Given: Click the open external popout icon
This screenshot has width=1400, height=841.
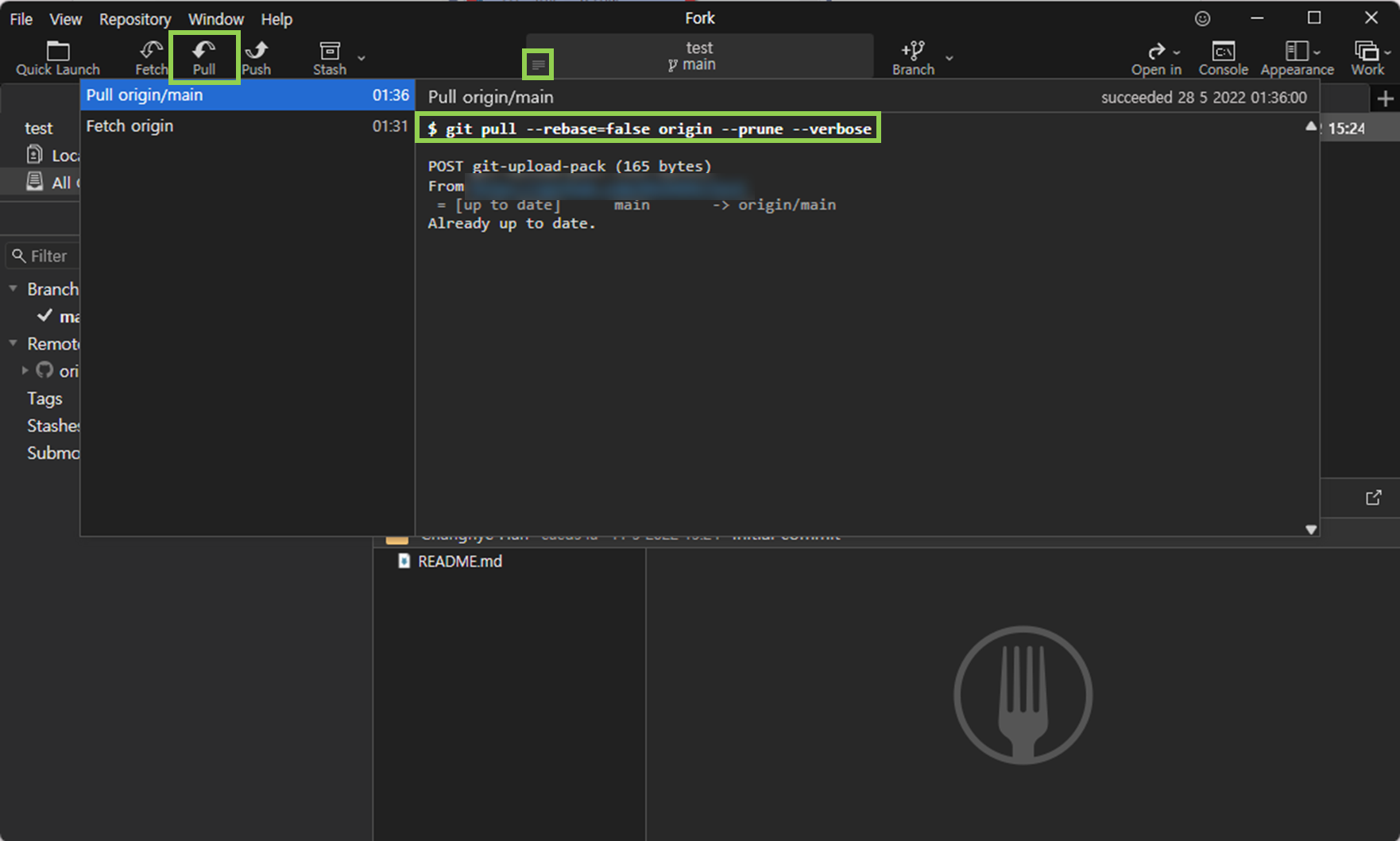Looking at the screenshot, I should click(x=1374, y=498).
